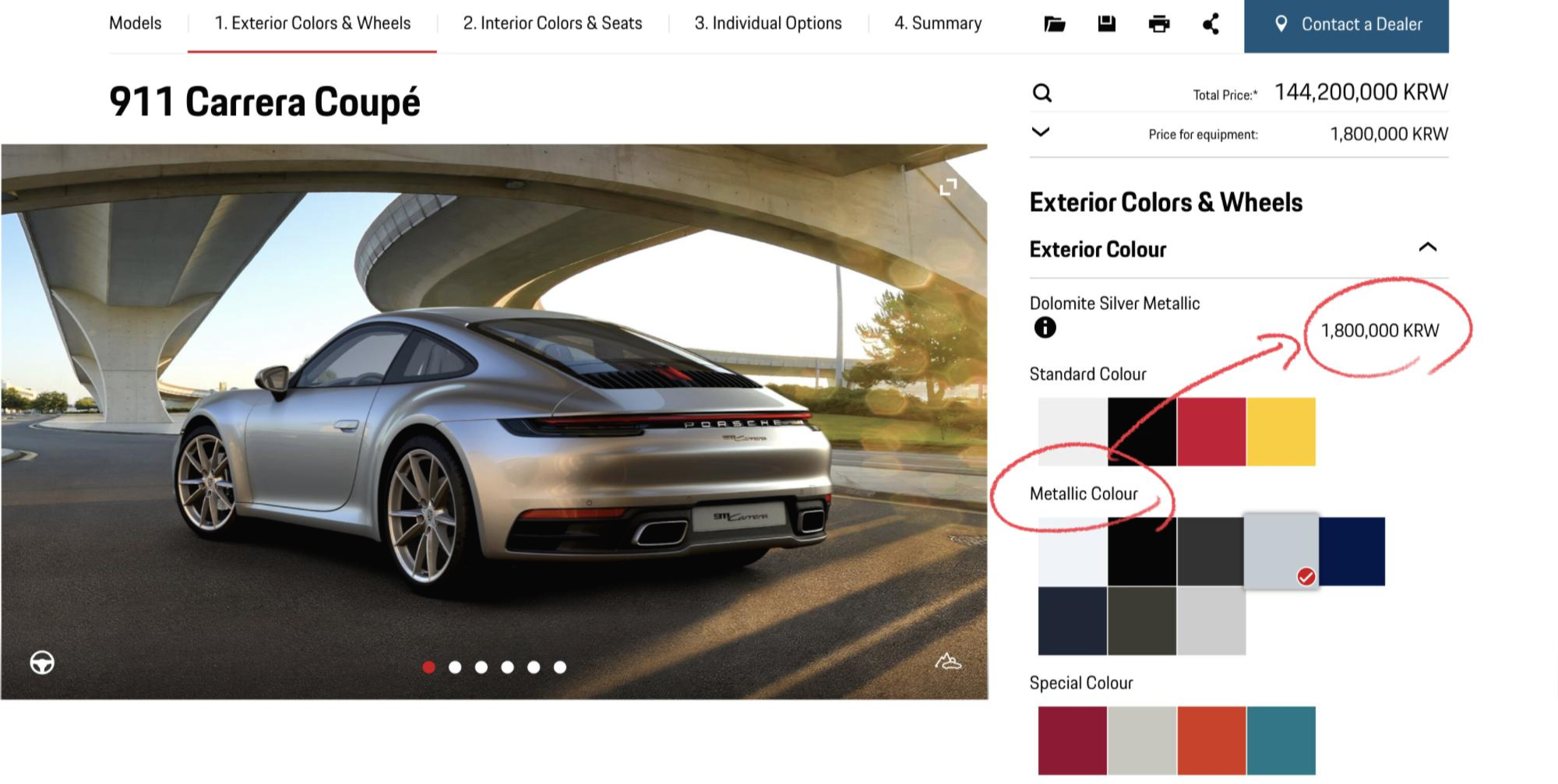The image size is (1558, 784).
Task: Select sixth carousel dot
Action: (x=560, y=667)
